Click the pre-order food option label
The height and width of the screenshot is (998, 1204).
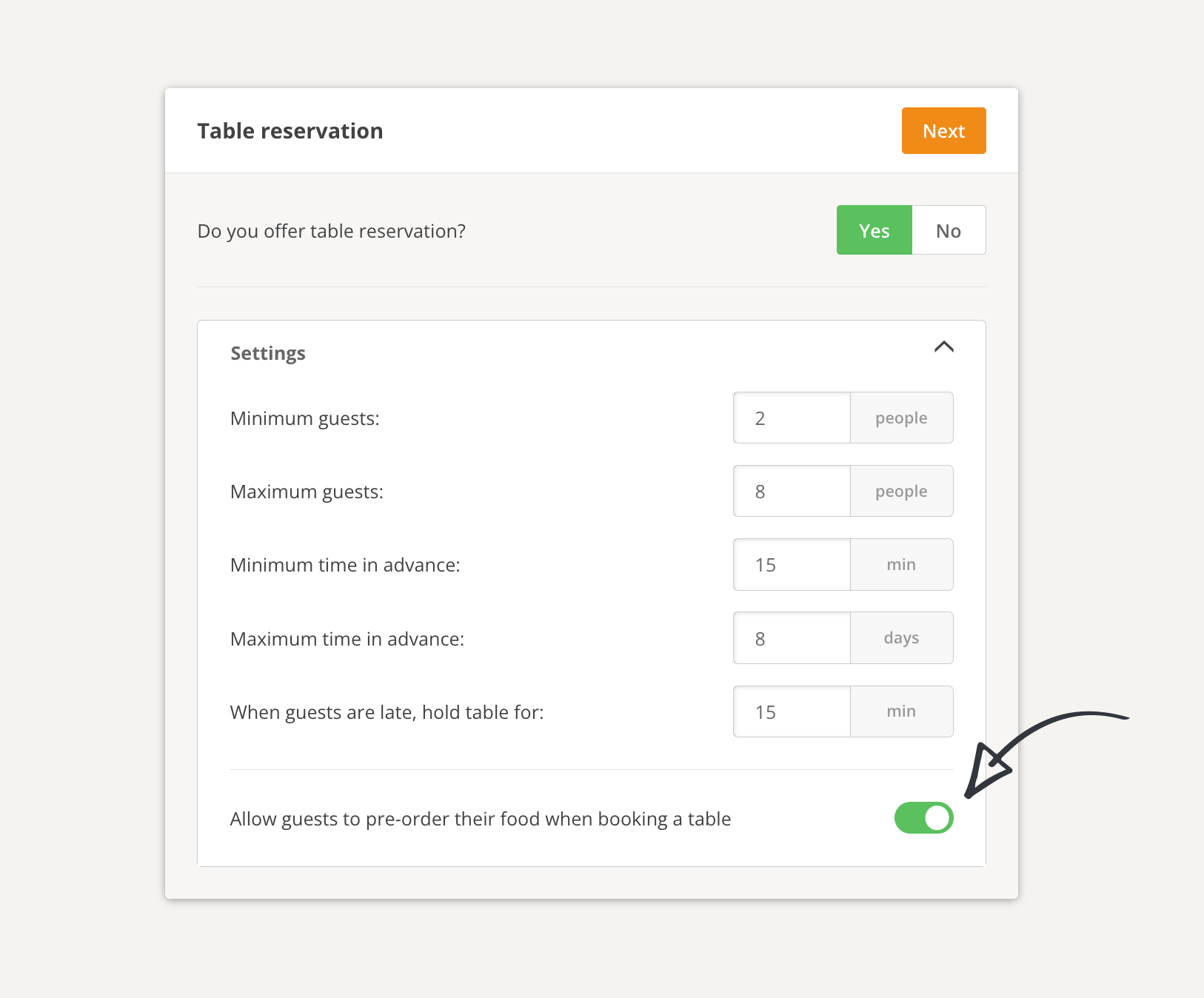481,819
